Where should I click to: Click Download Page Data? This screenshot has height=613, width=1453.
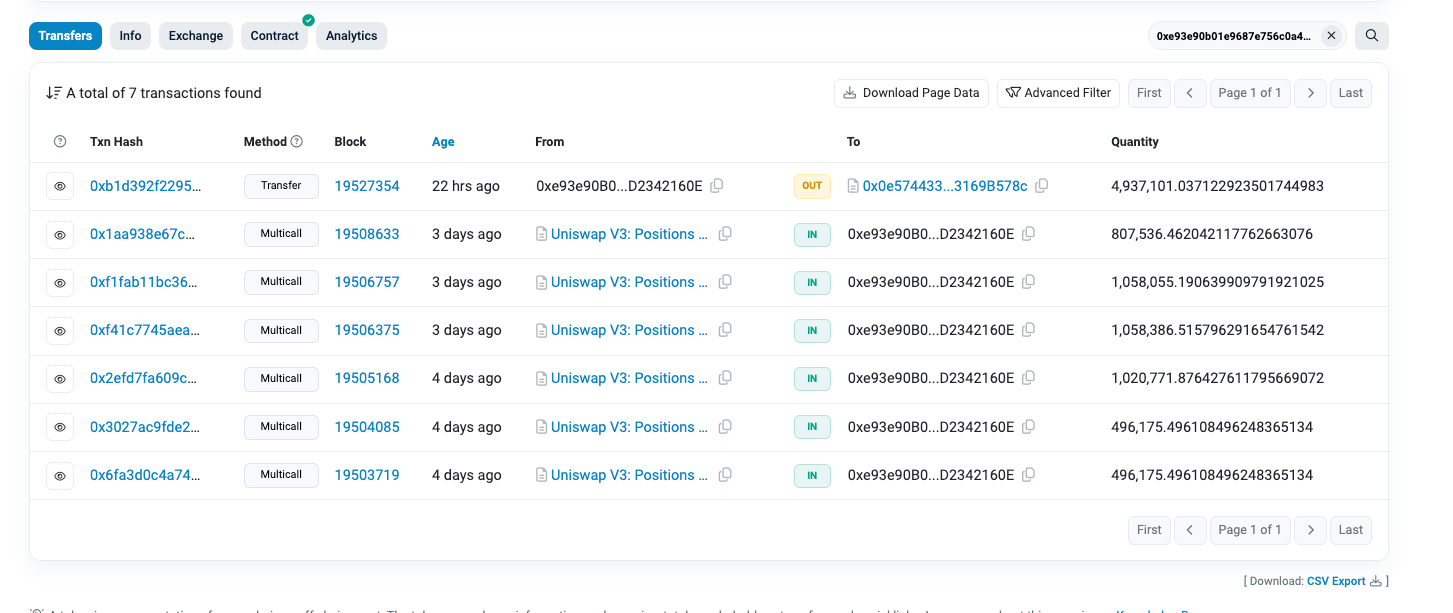coord(911,93)
